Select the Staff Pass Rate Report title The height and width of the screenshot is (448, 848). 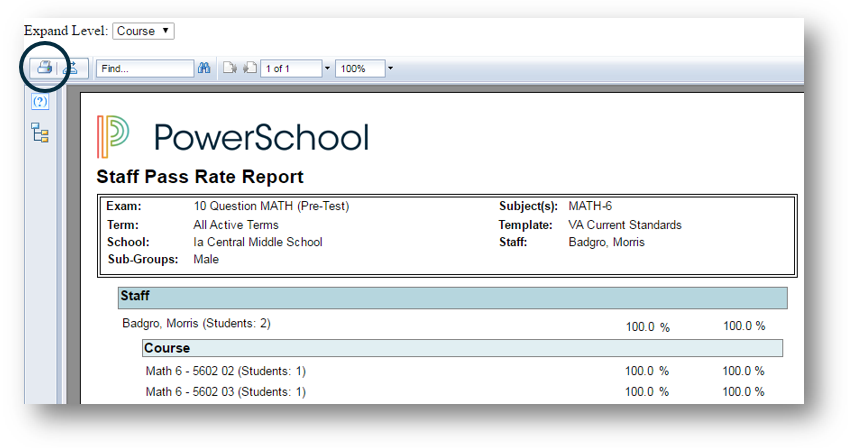pyautogui.click(x=200, y=177)
